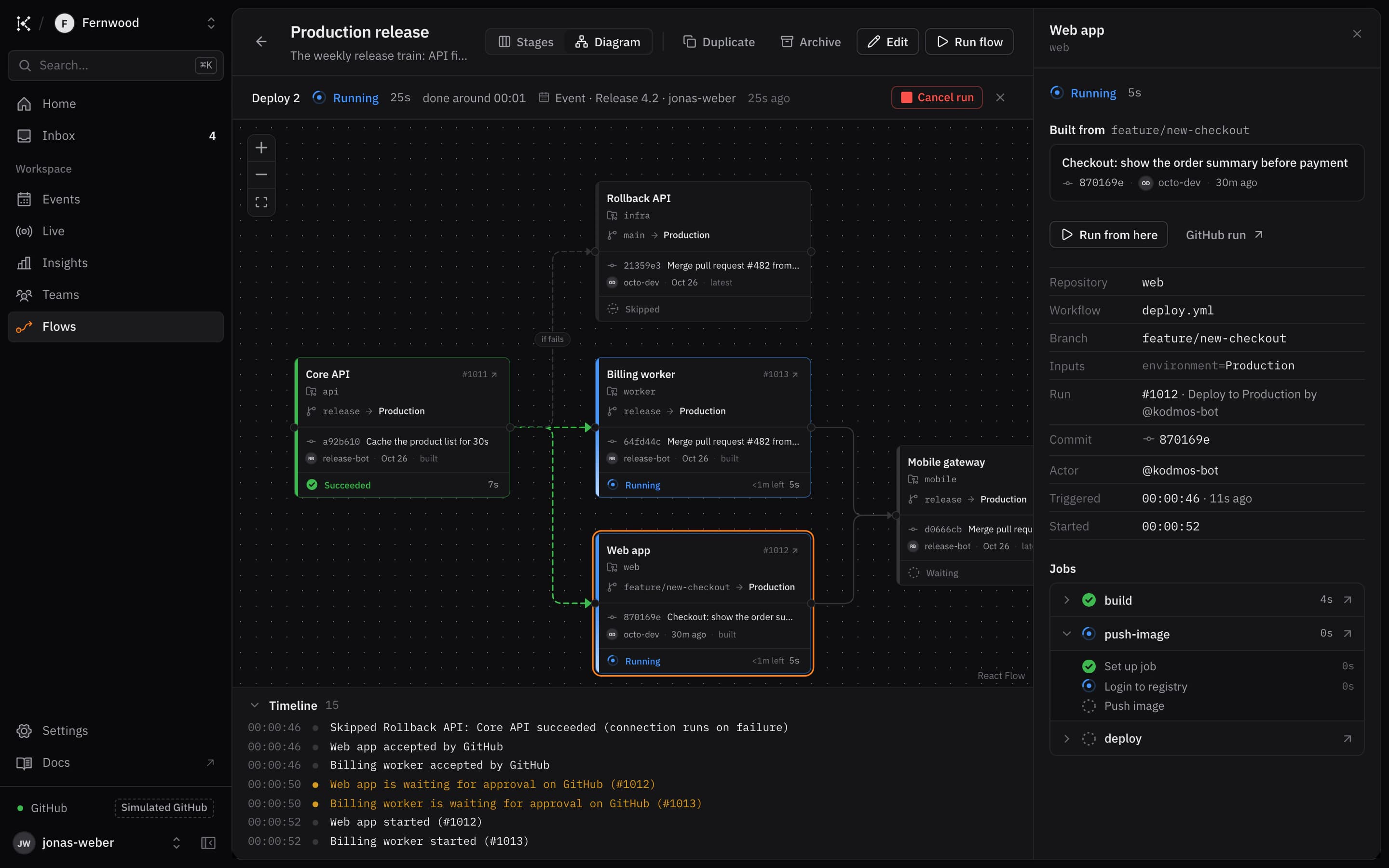Open Insights in the sidebar
This screenshot has height=868, width=1389.
[x=115, y=263]
